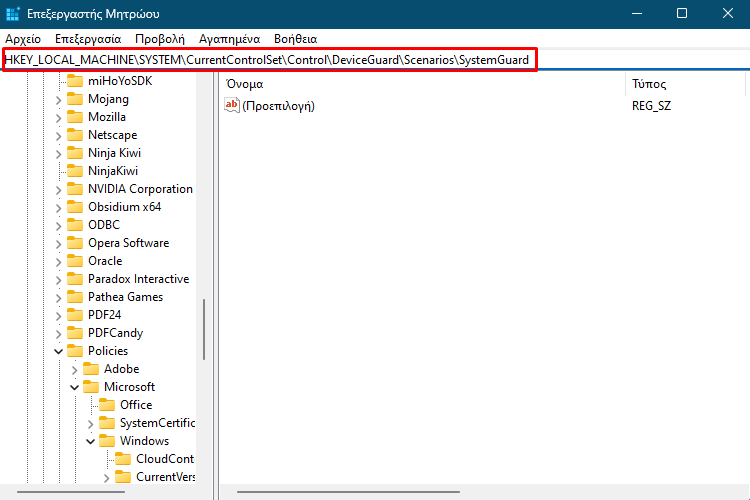750x500 pixels.
Task: Select the ODBC tree label
Action: 104,225
